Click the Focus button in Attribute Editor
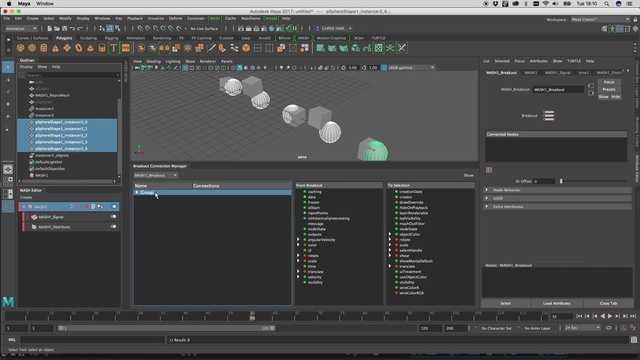This screenshot has width=640, height=360. (609, 82)
